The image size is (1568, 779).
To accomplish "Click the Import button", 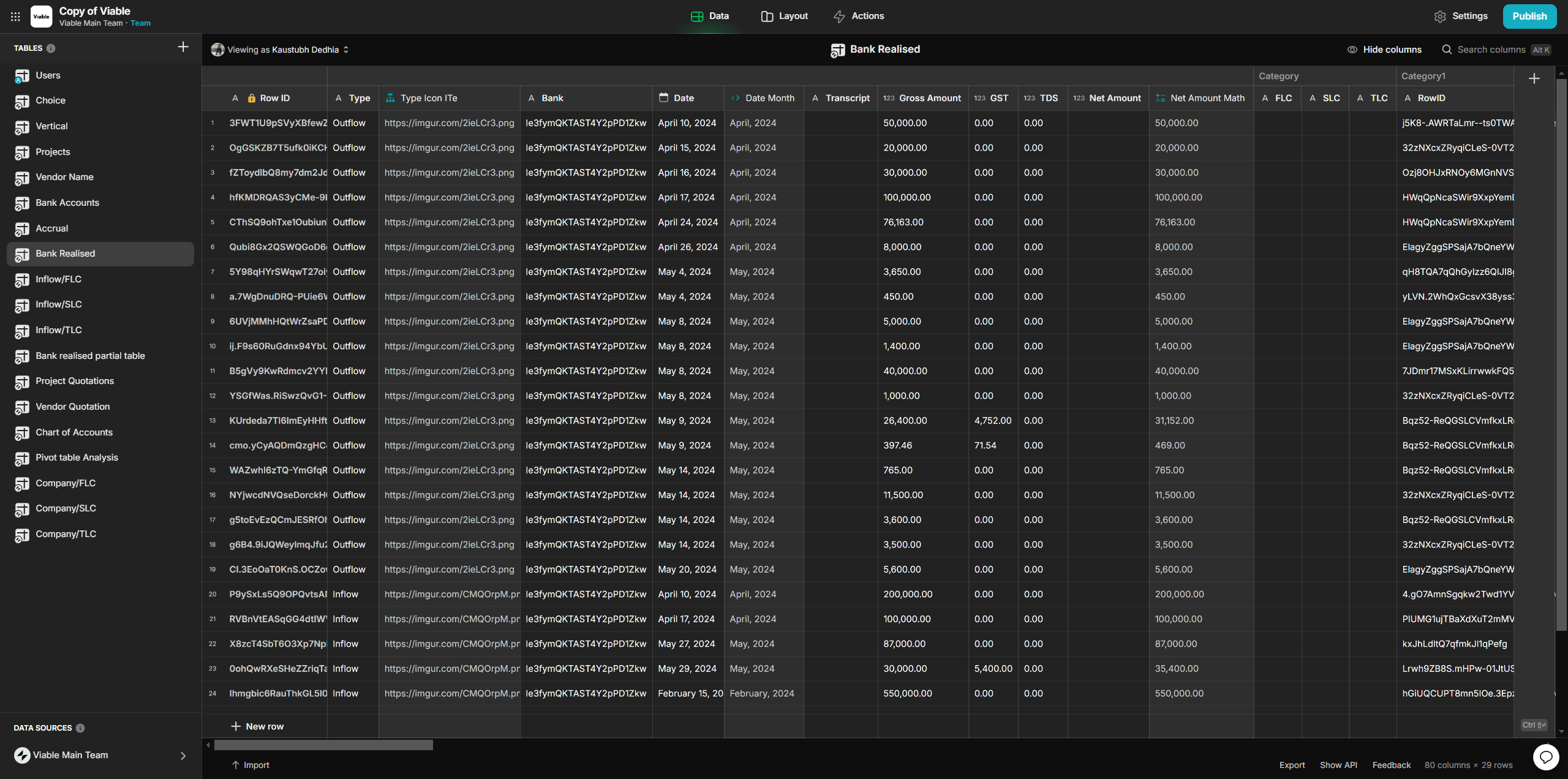I will [251, 765].
